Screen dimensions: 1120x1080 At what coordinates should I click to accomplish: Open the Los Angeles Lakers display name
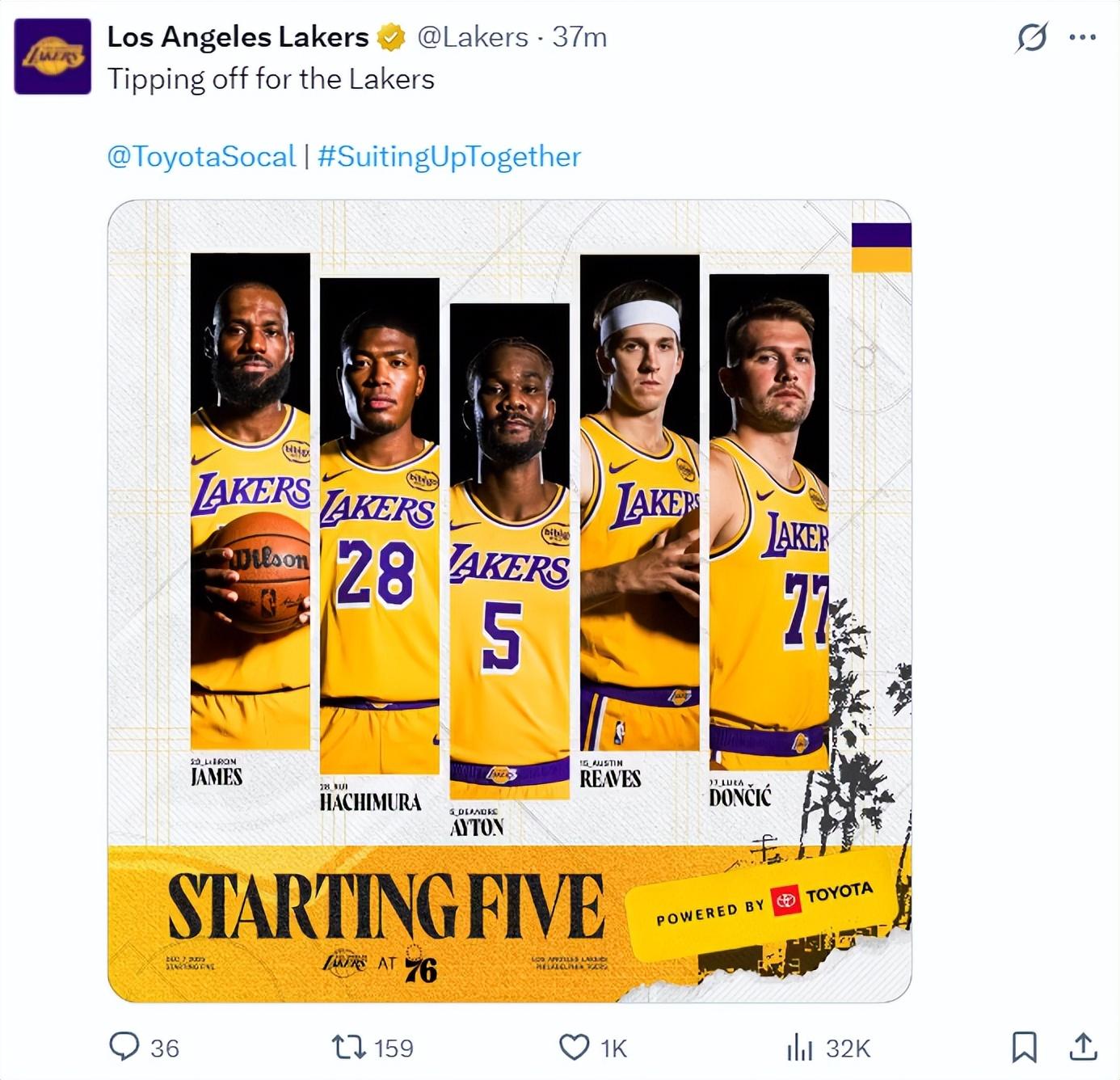238,37
